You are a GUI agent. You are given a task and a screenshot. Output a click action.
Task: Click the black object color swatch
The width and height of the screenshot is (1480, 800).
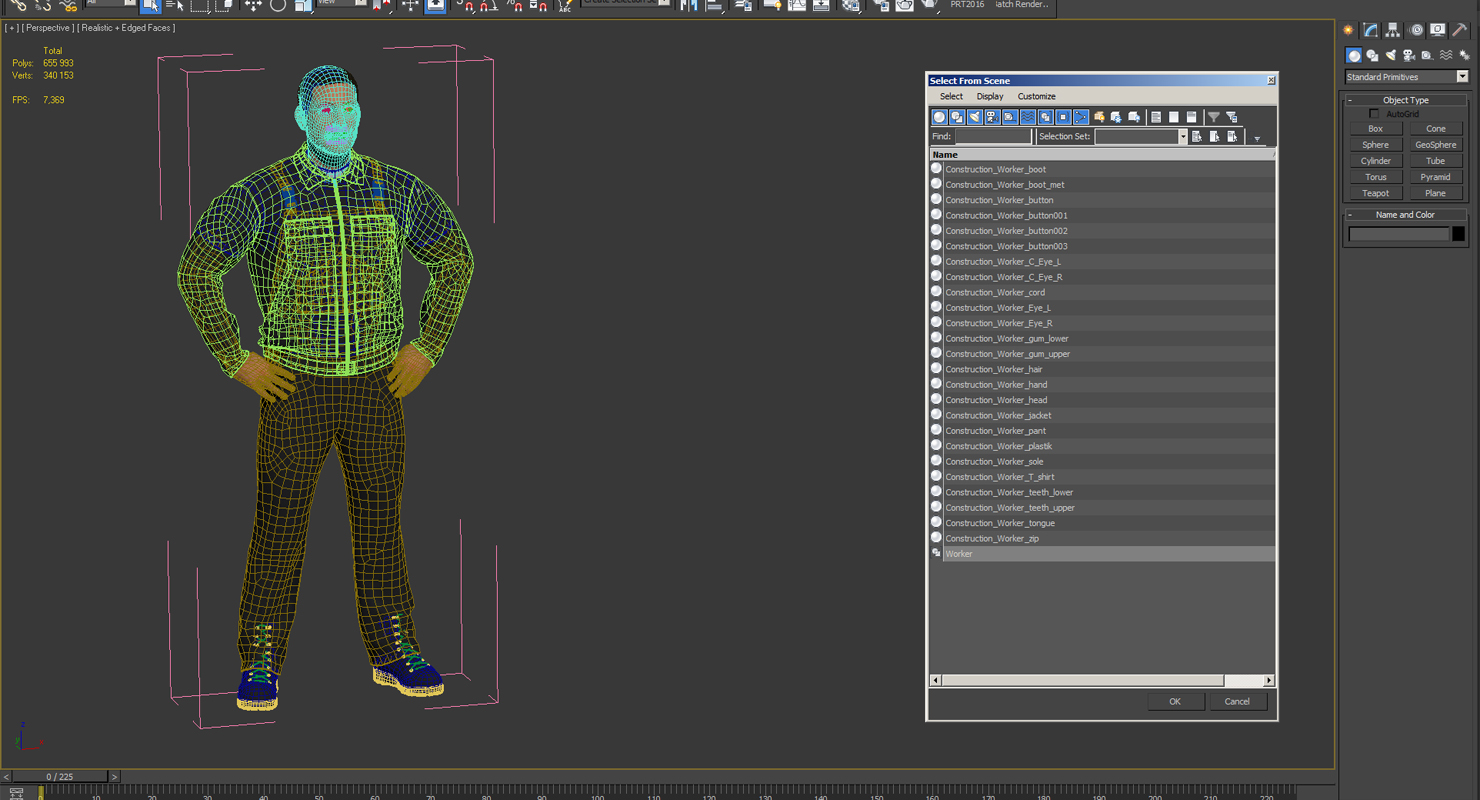pos(1458,234)
